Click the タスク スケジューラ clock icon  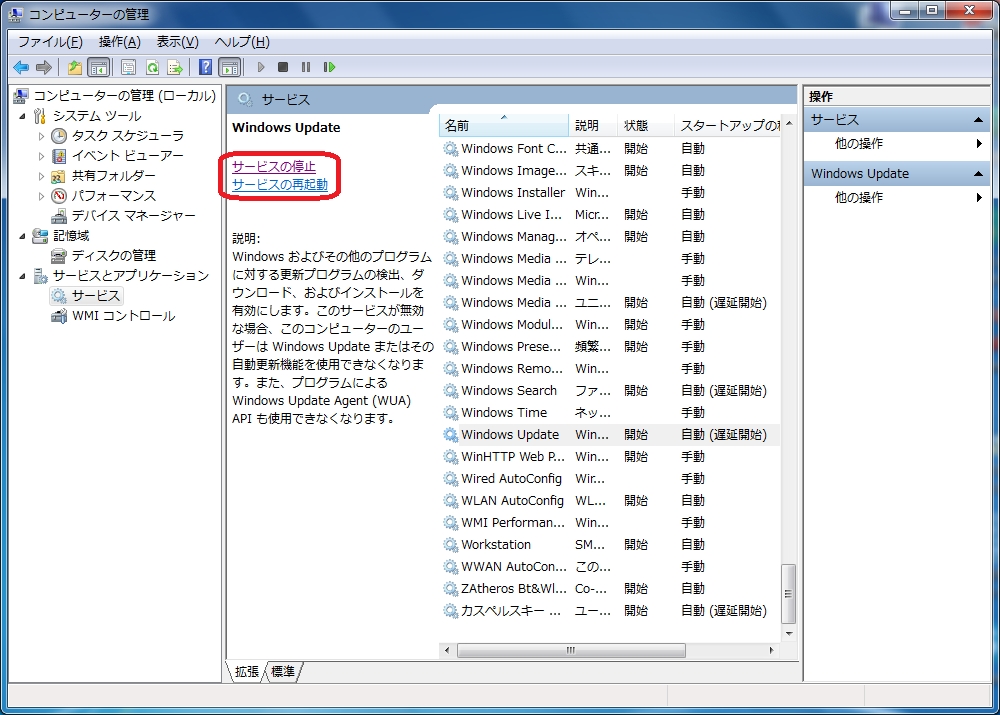(x=59, y=136)
